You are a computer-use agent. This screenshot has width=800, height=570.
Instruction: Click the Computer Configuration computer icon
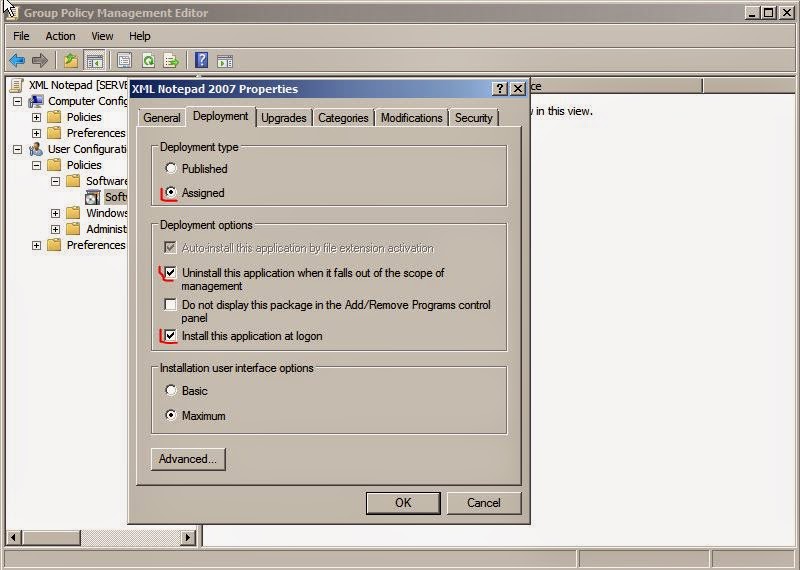pyautogui.click(x=36, y=101)
